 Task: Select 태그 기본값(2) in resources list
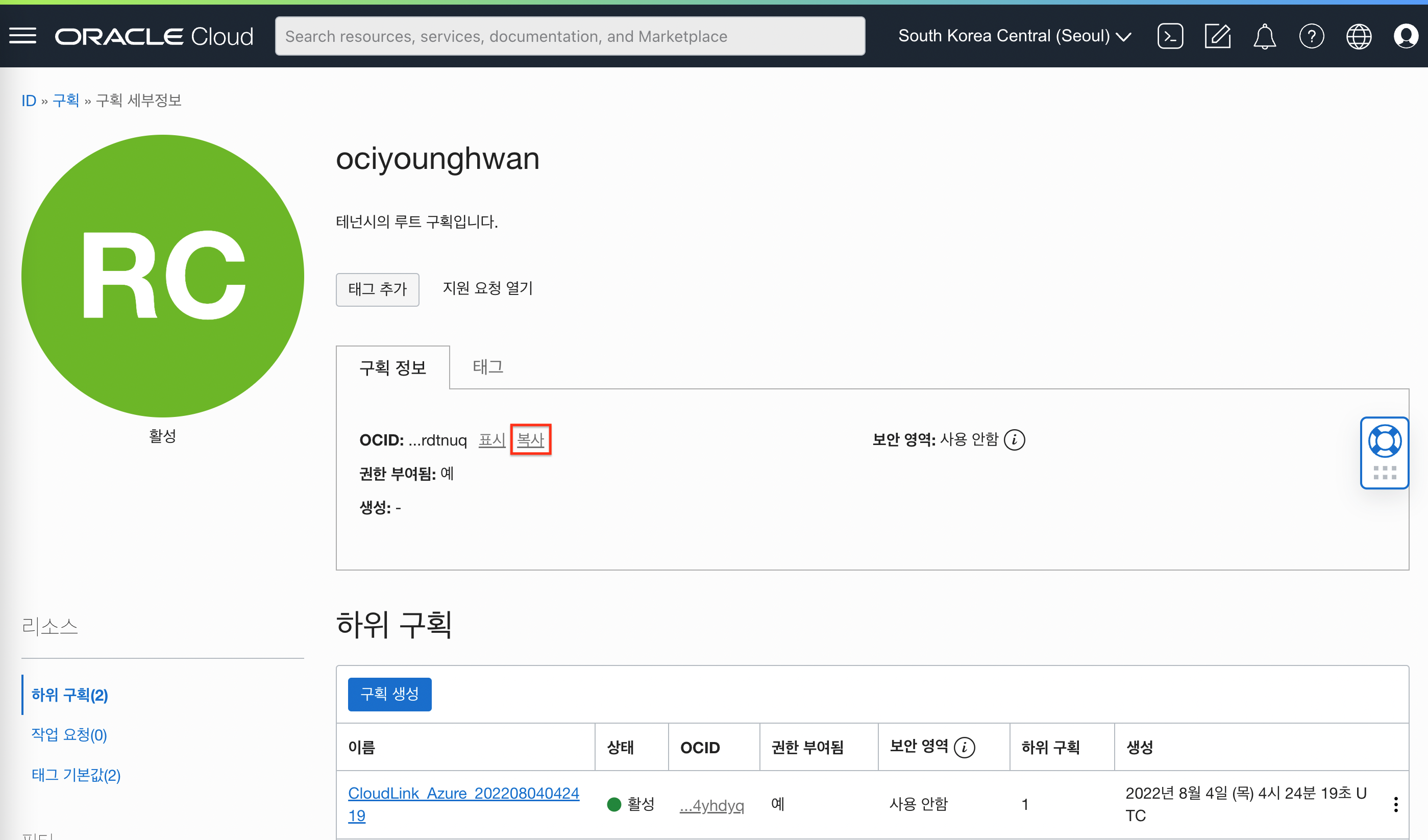76,774
